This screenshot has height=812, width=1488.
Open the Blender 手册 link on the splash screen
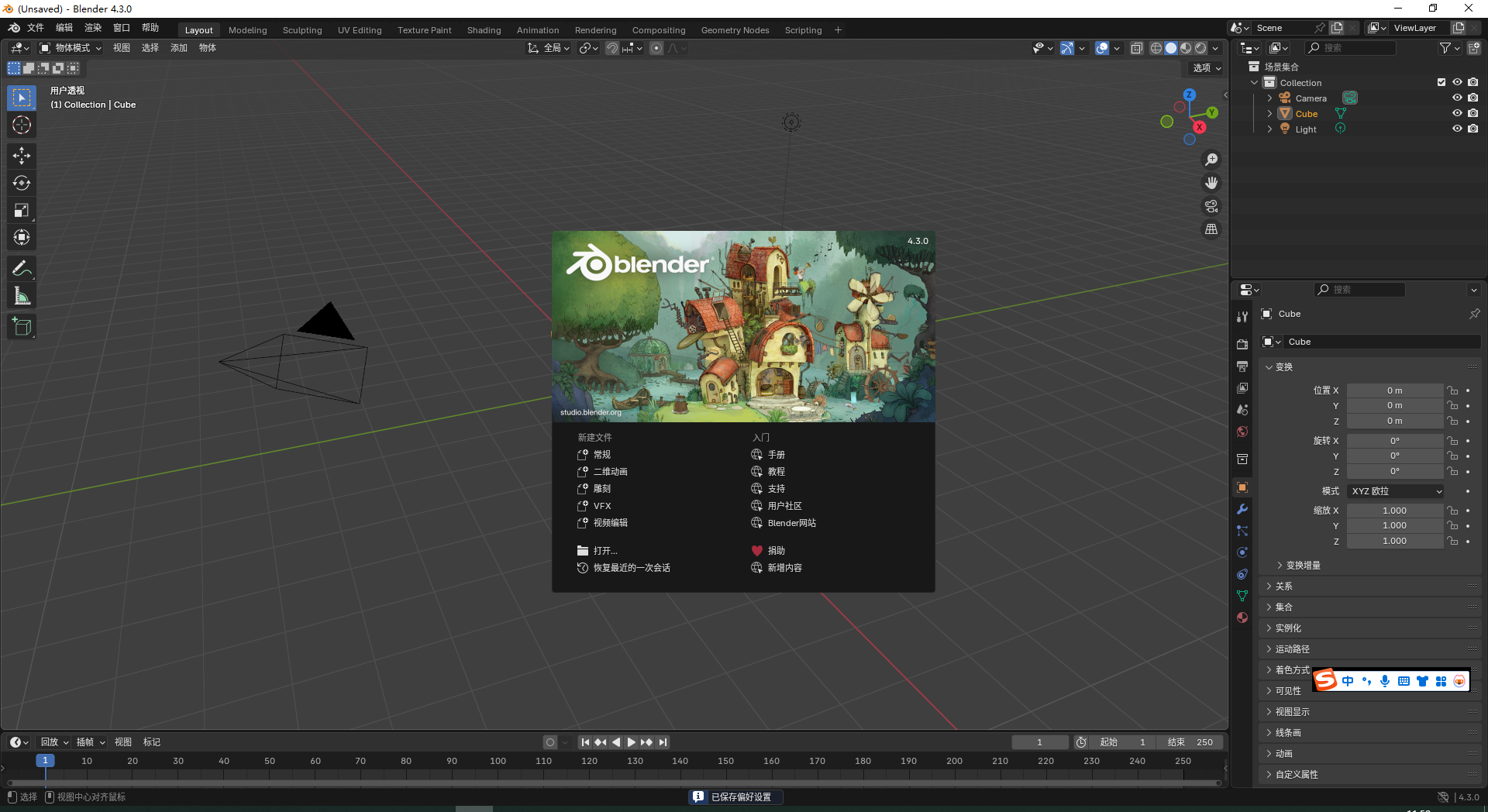[x=777, y=455]
